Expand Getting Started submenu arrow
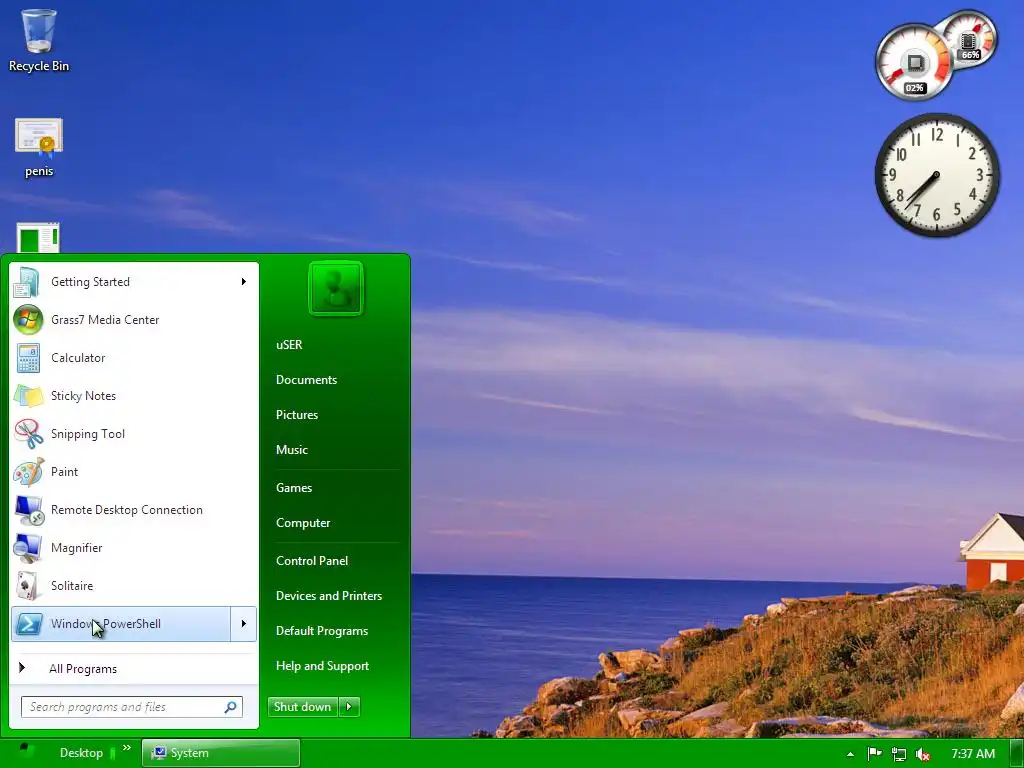 244,281
